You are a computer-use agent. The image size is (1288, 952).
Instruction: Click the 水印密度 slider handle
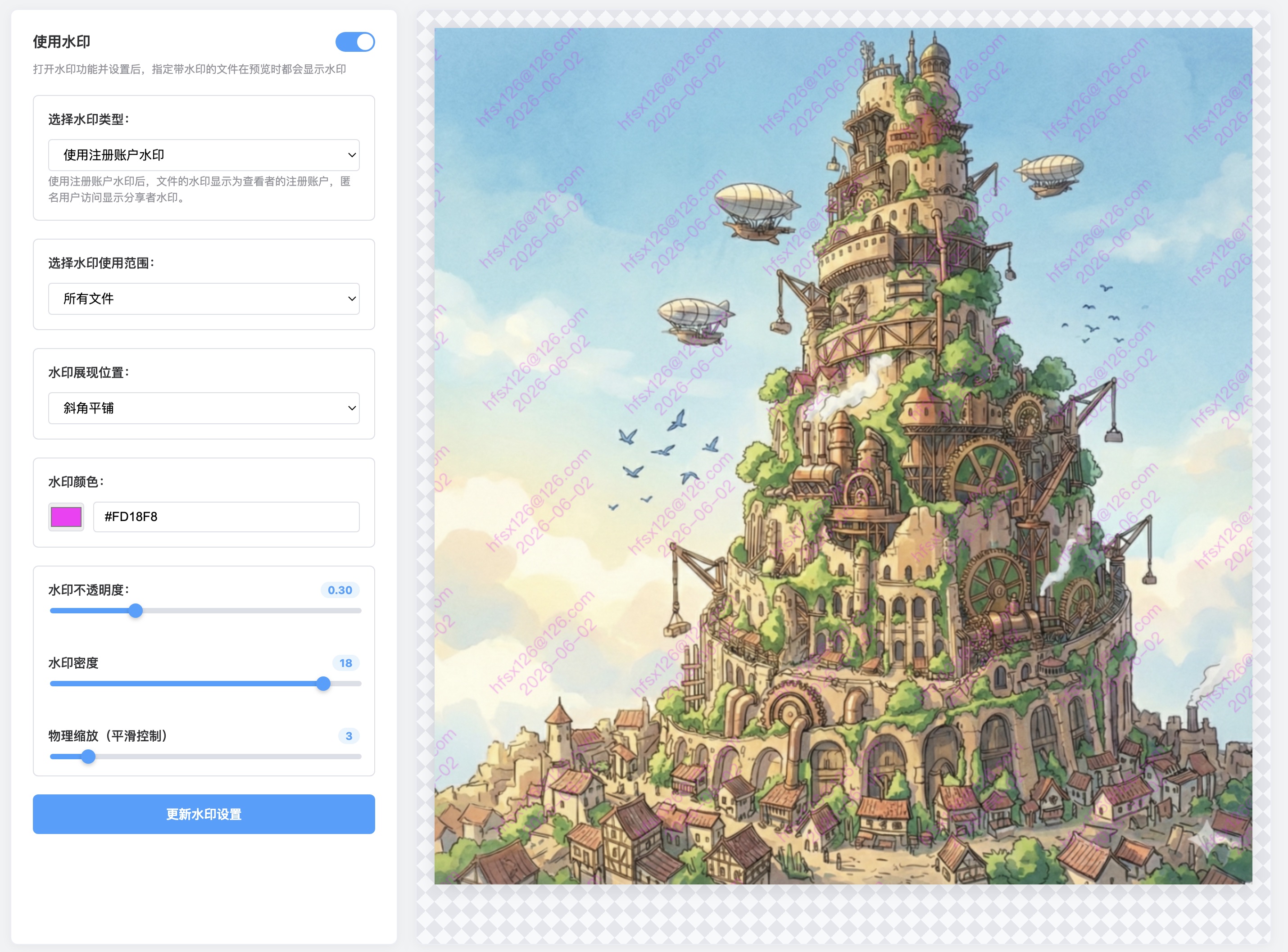pos(323,684)
